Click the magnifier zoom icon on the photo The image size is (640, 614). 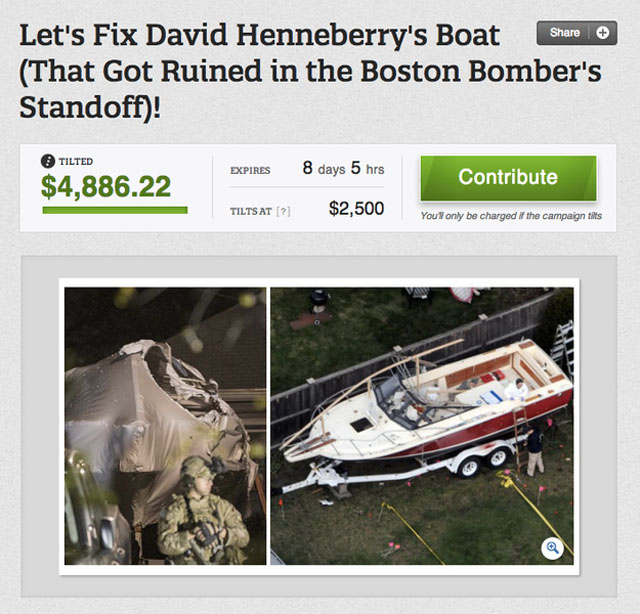(552, 548)
